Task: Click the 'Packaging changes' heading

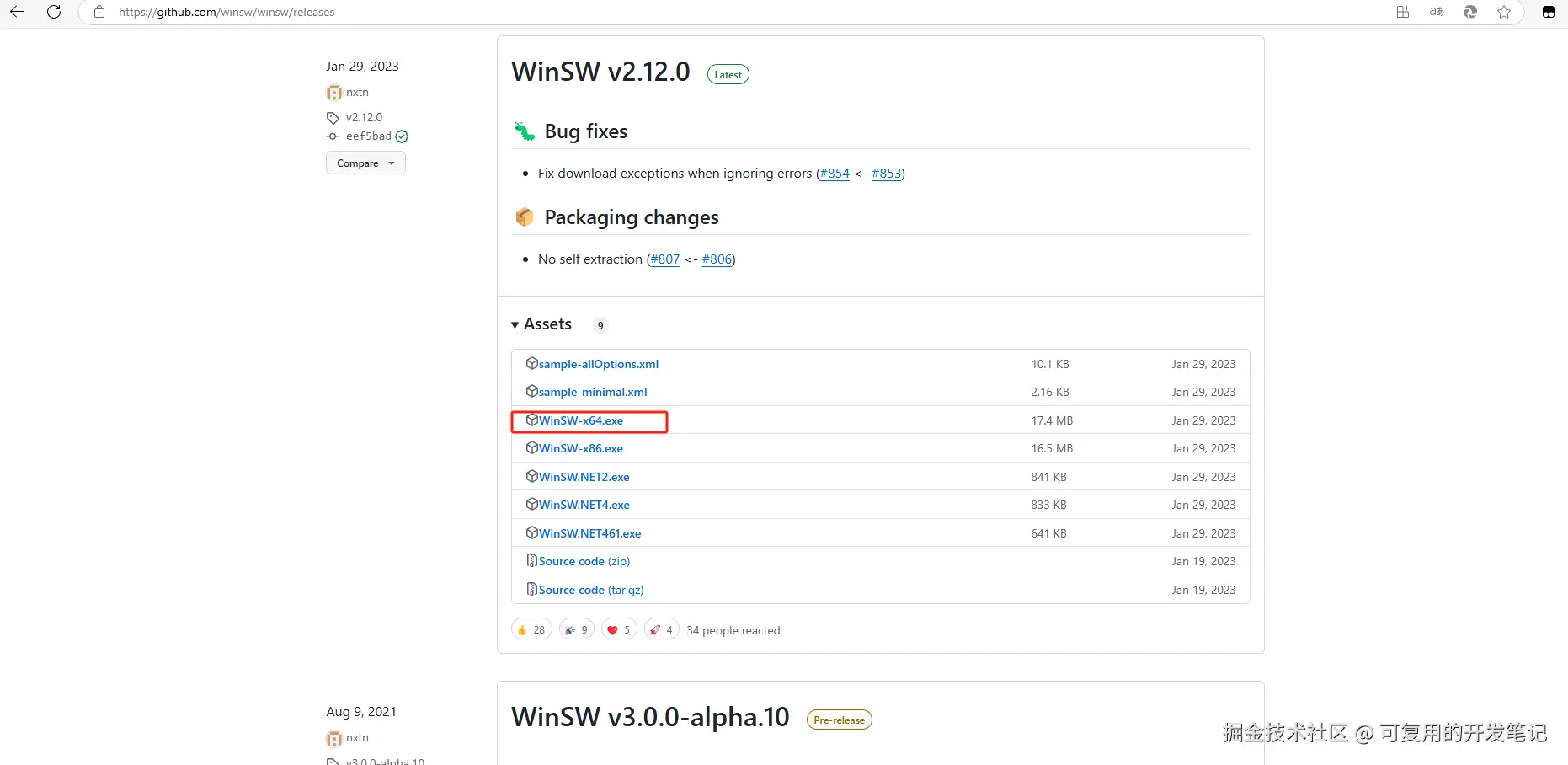Action: [x=632, y=217]
